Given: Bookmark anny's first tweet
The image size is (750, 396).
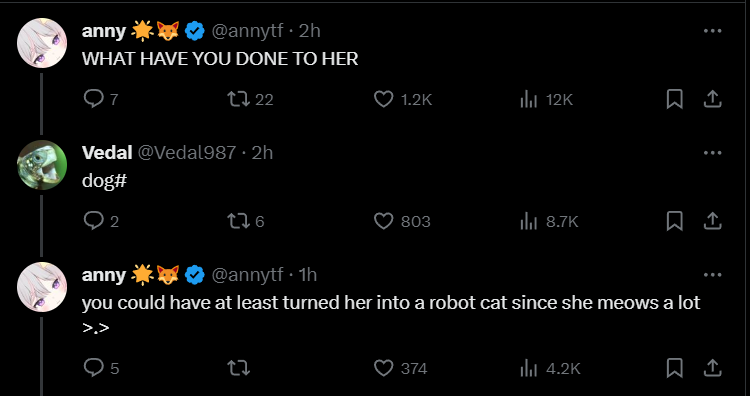Looking at the screenshot, I should [674, 99].
